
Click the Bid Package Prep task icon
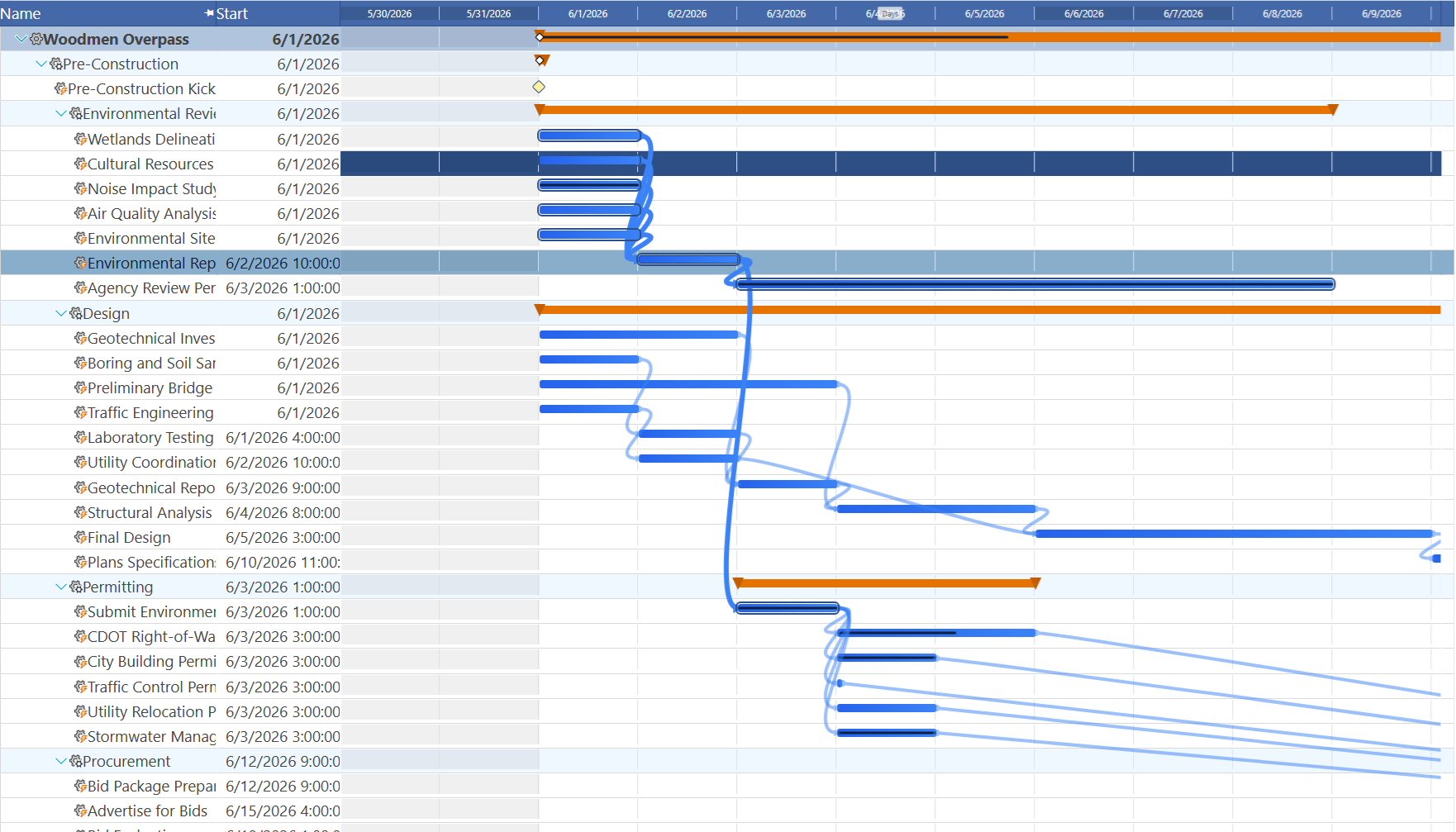[x=80, y=786]
